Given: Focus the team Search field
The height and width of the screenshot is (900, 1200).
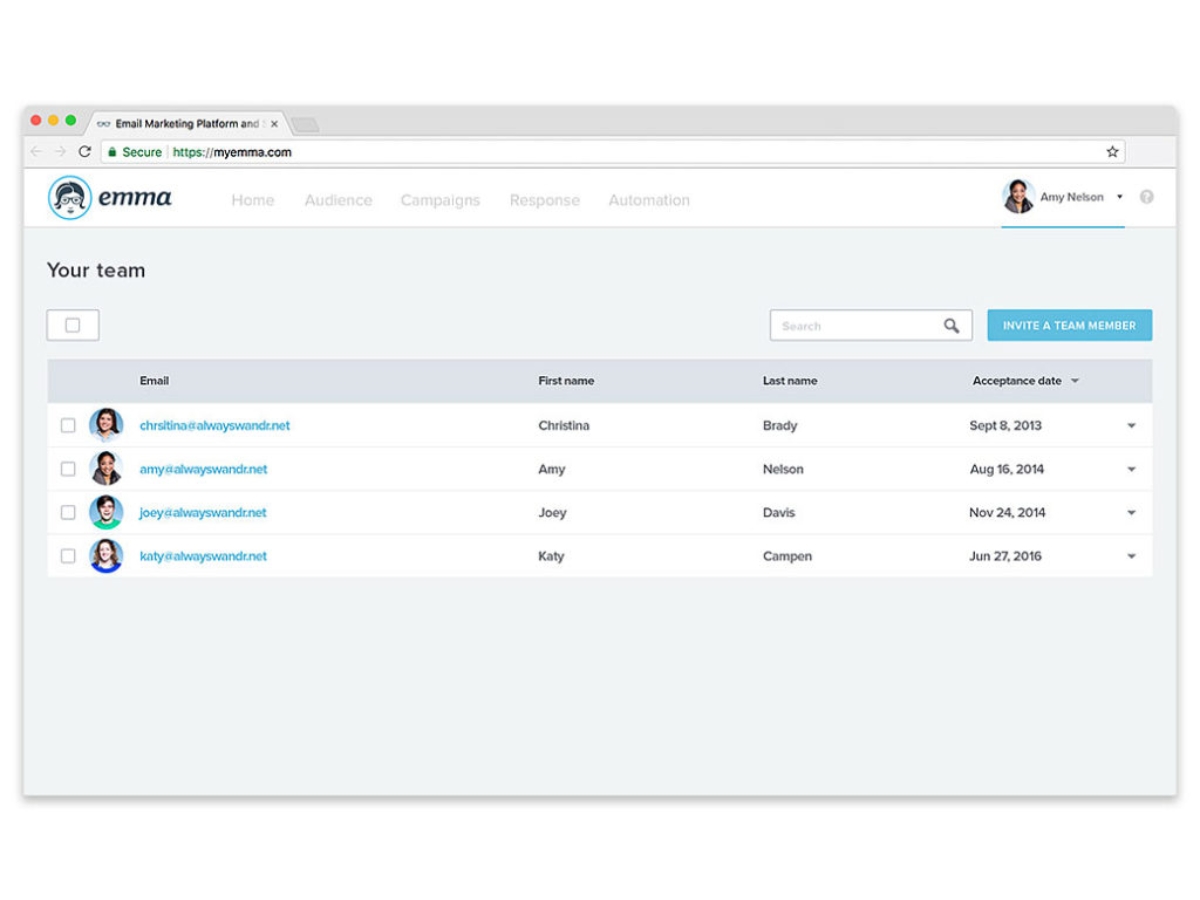Looking at the screenshot, I should click(x=870, y=325).
